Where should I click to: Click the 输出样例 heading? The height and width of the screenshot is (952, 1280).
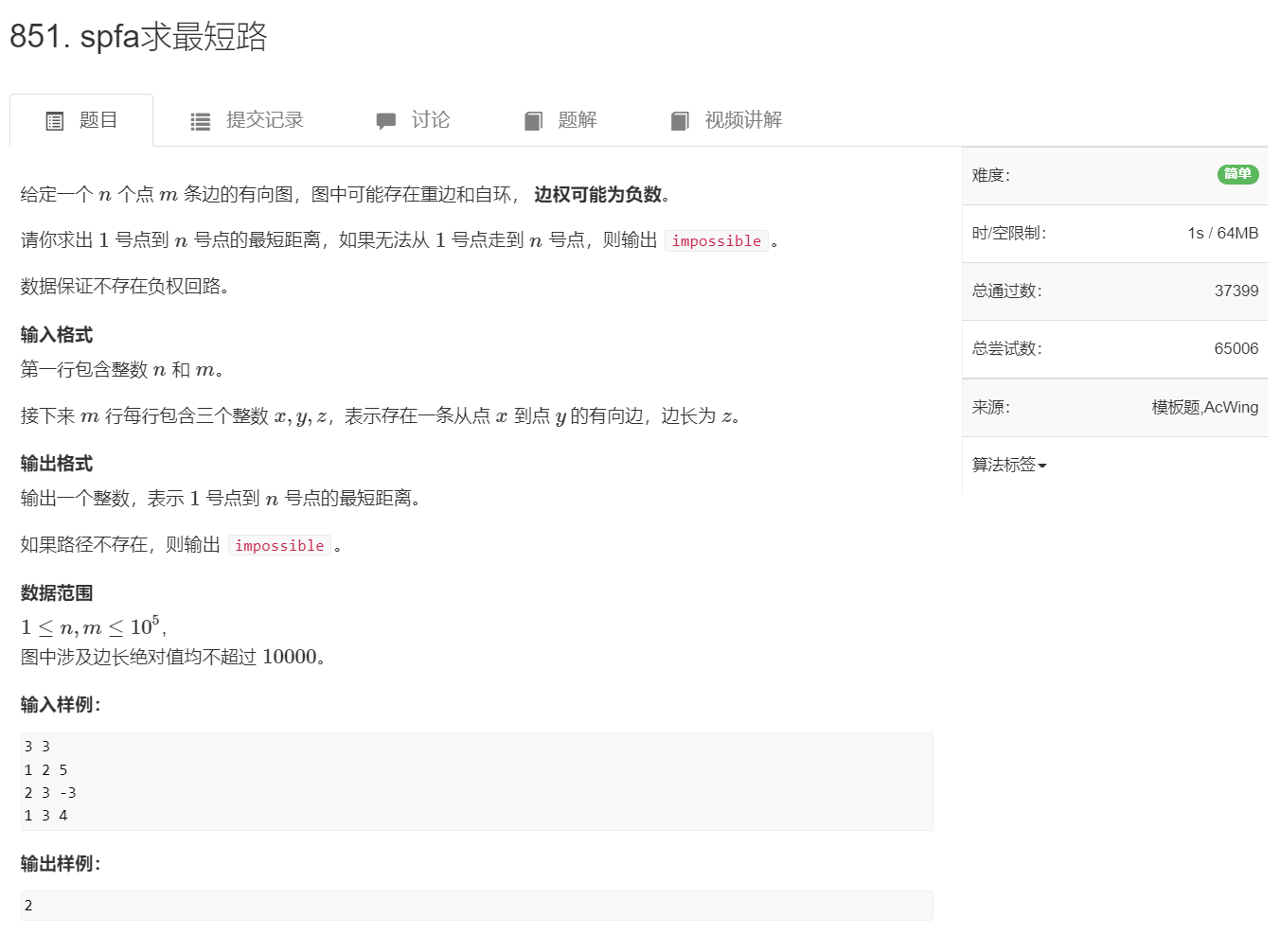(61, 864)
